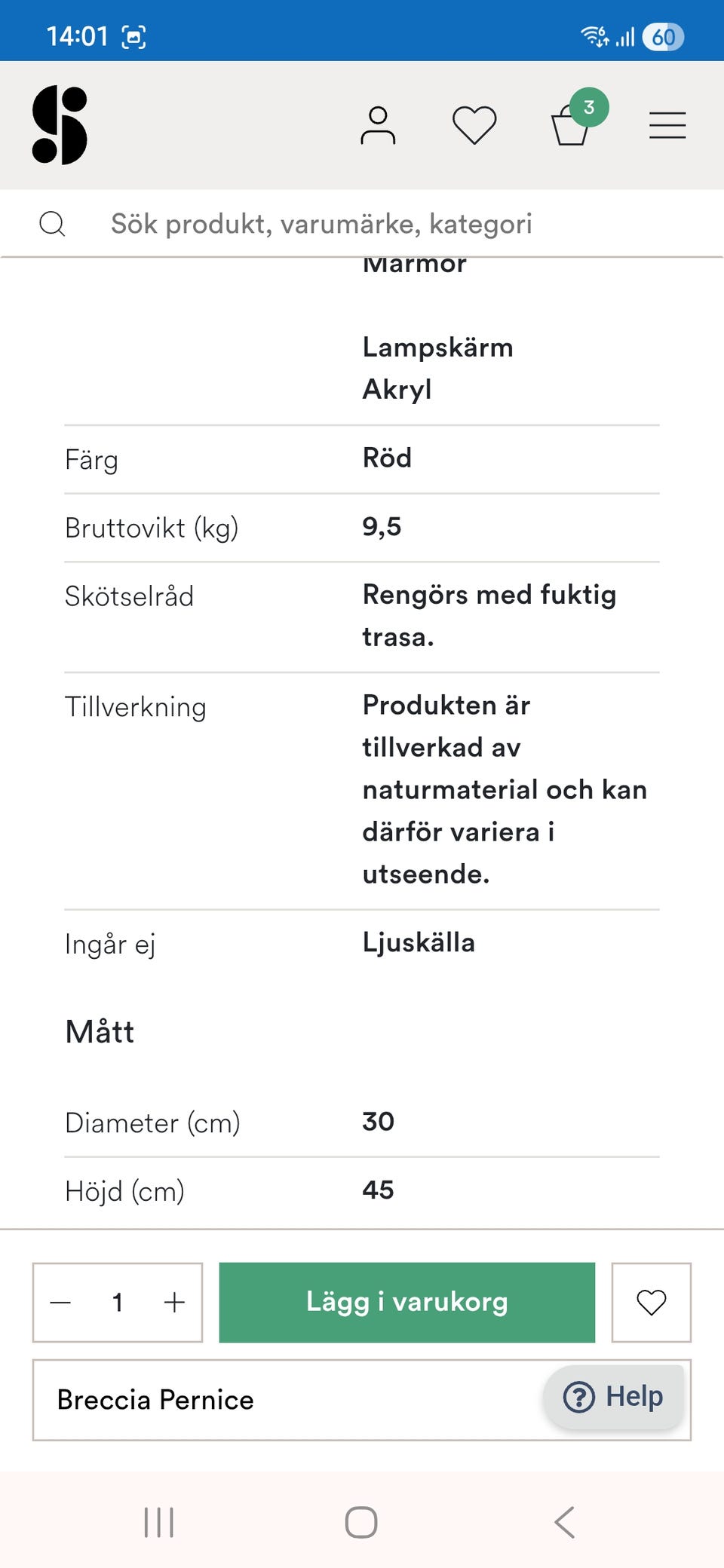Tap the search magnifier icon
Image resolution: width=724 pixels, height=1568 pixels.
[x=52, y=224]
